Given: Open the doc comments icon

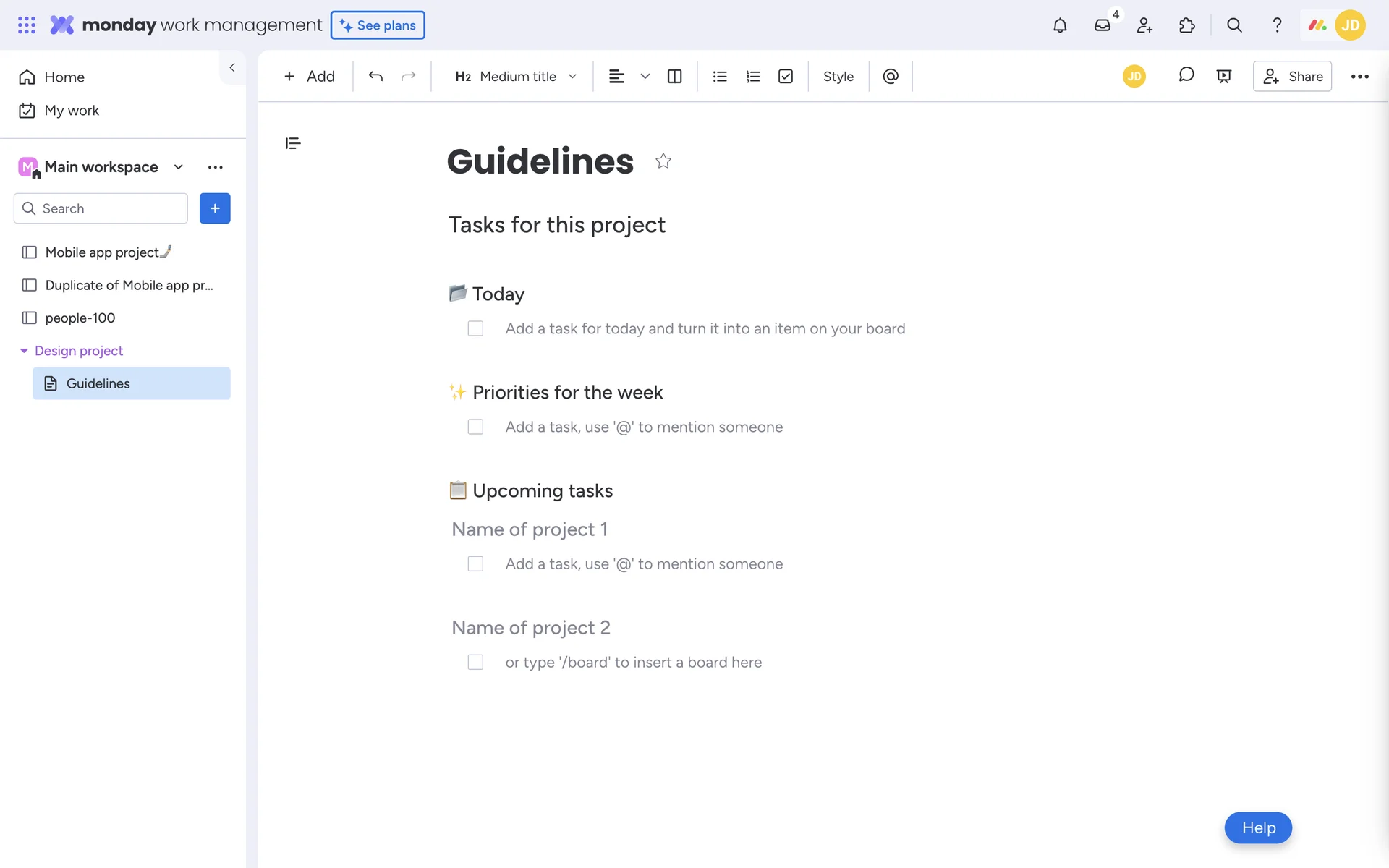Looking at the screenshot, I should (1186, 75).
